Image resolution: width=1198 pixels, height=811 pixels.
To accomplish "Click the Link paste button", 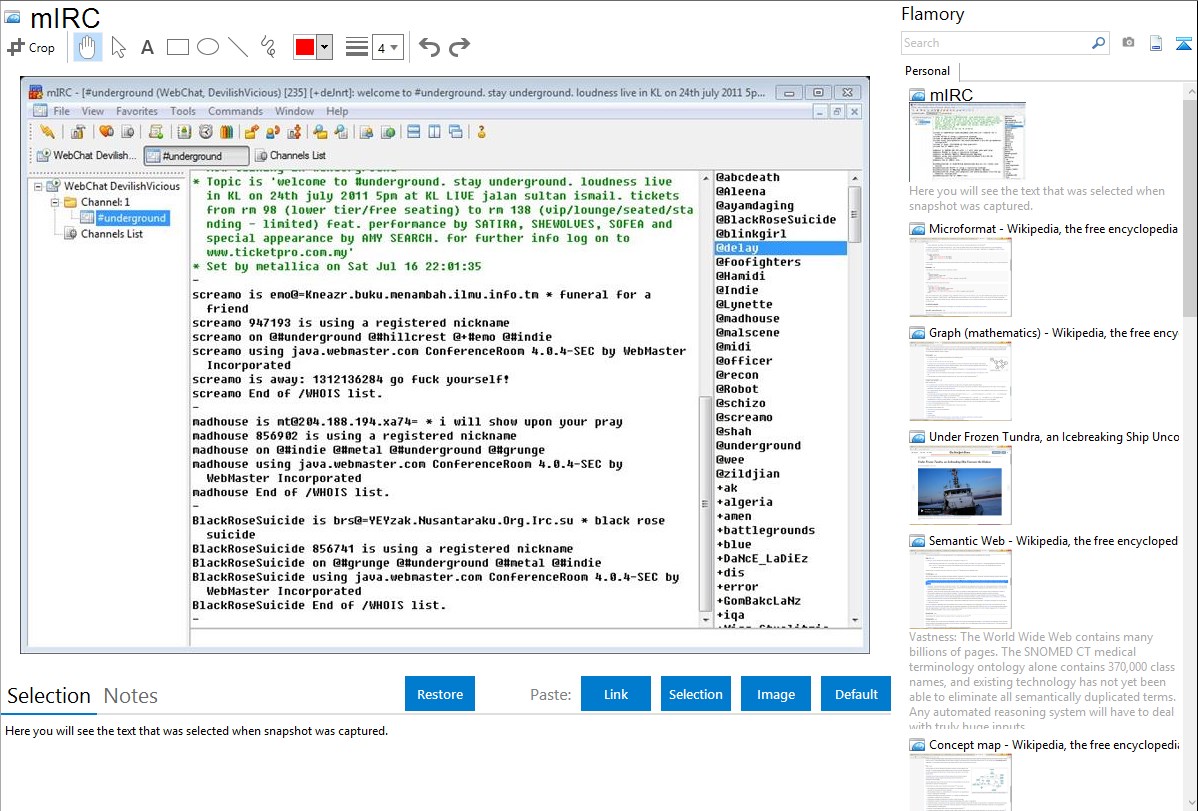I will pyautogui.click(x=616, y=694).
